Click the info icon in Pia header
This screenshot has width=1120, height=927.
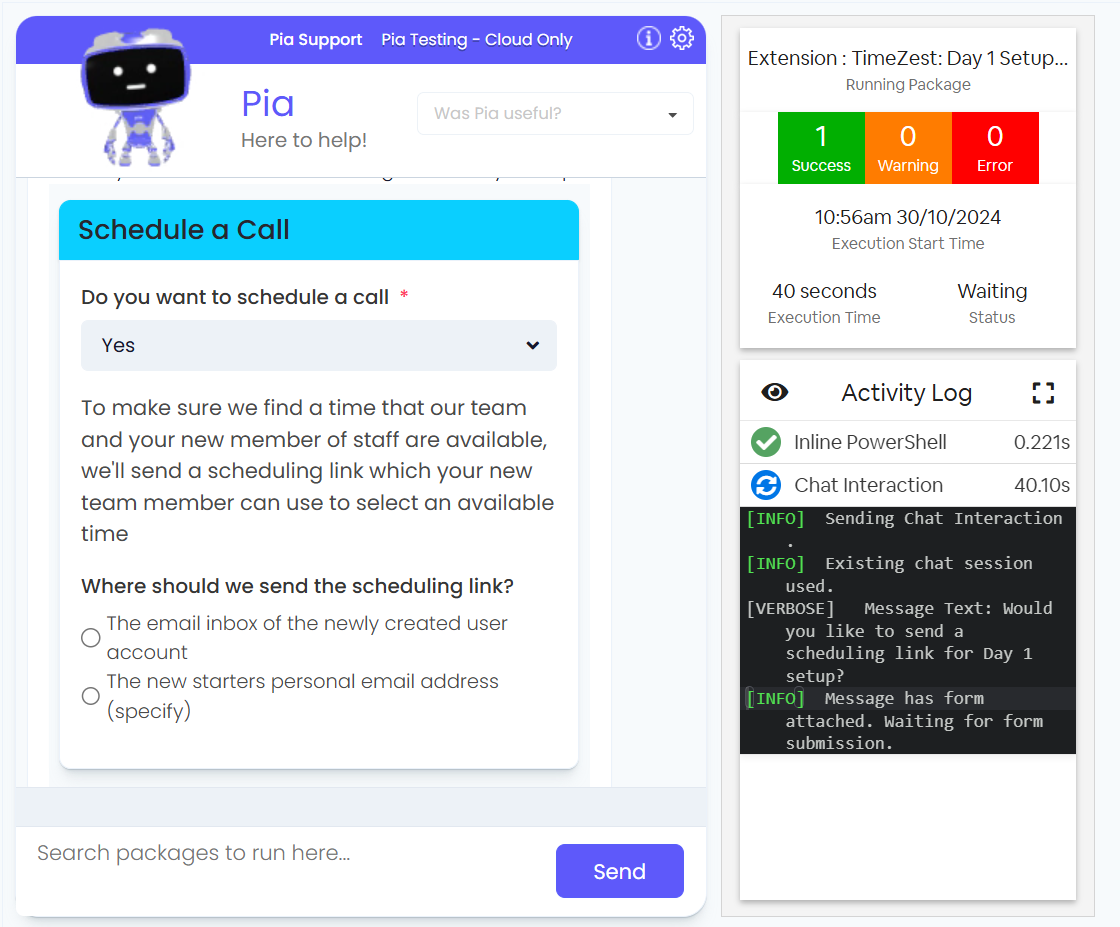pyautogui.click(x=649, y=38)
